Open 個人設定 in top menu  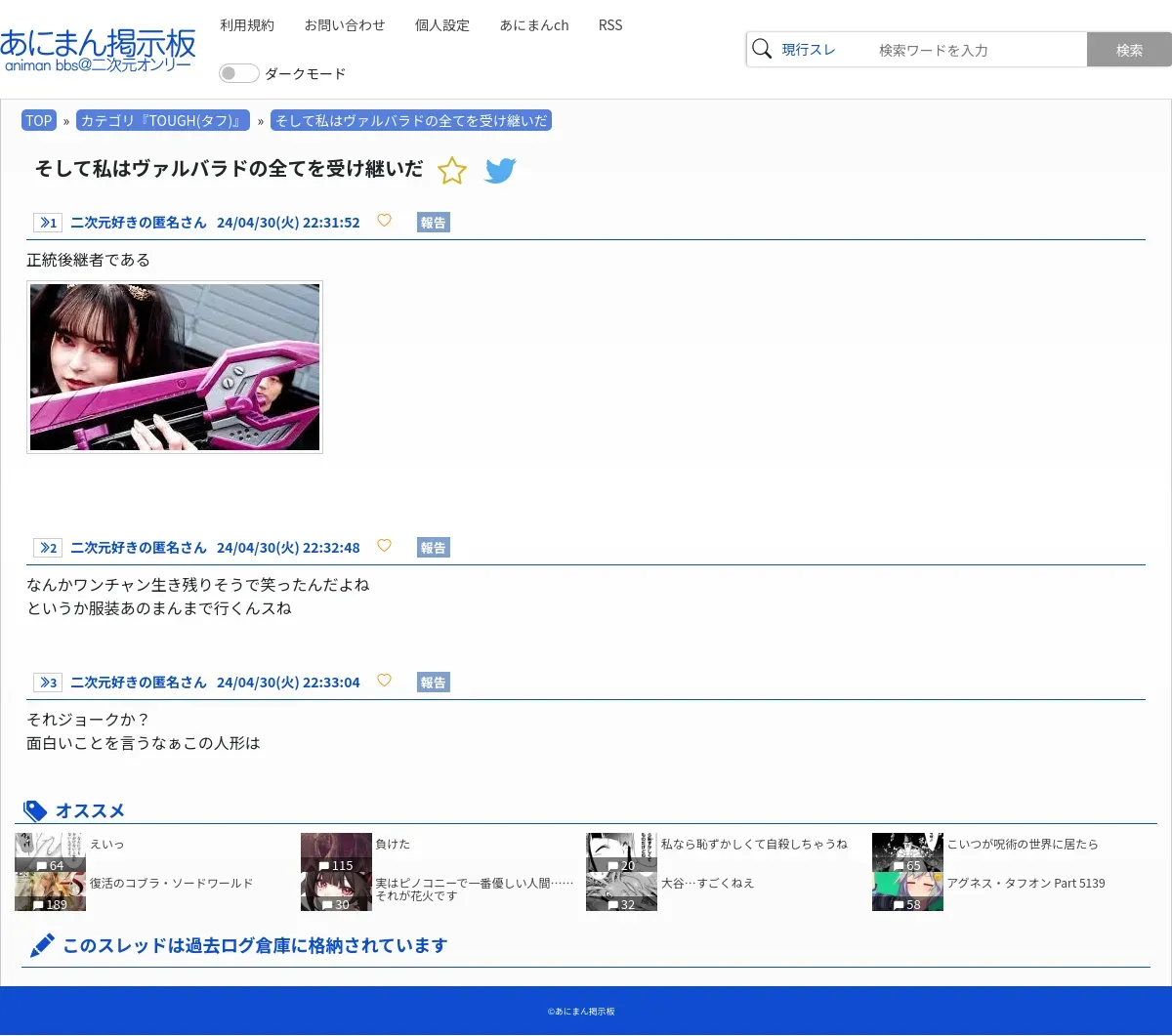[442, 25]
